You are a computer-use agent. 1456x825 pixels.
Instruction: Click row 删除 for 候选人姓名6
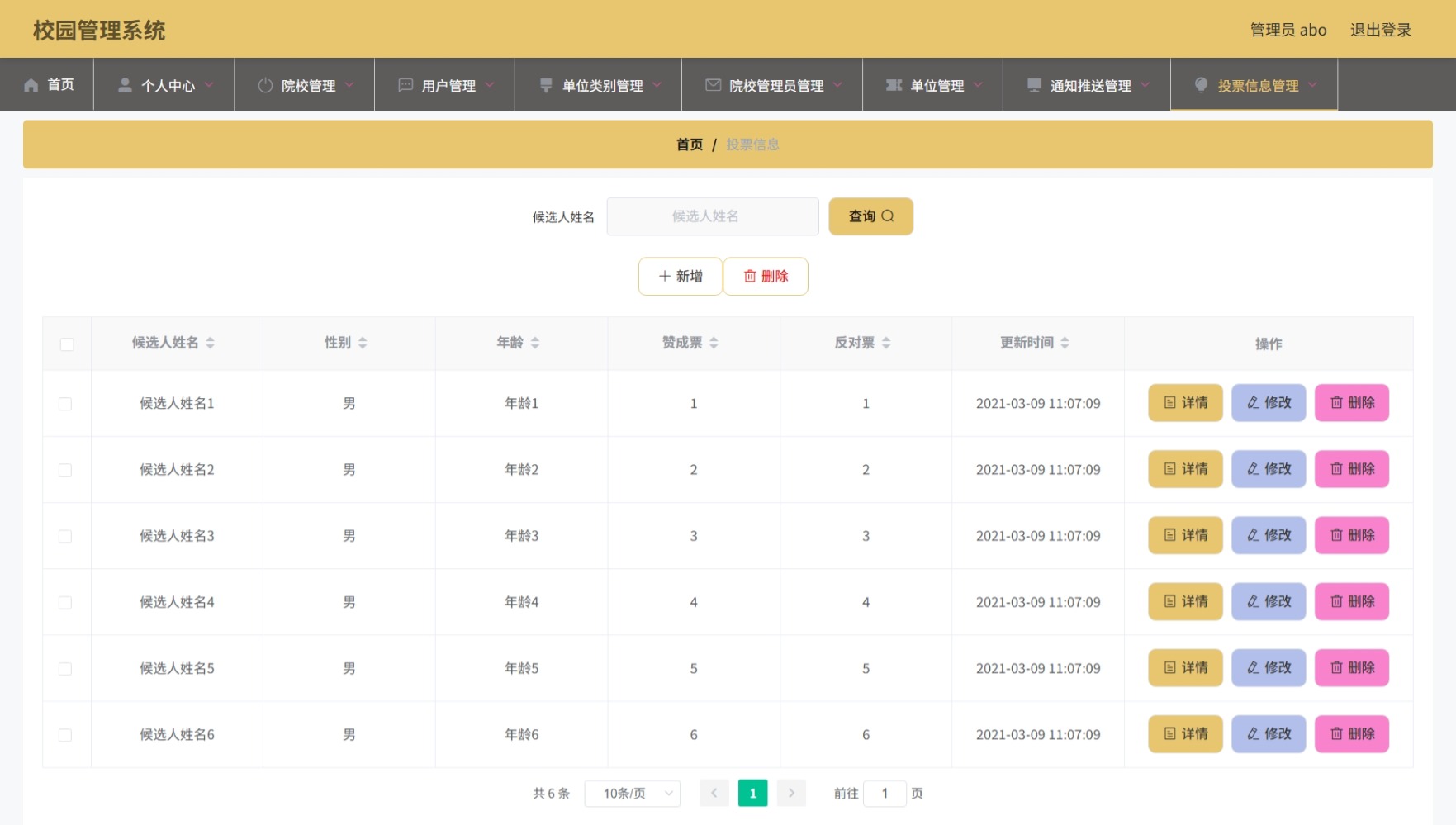(1352, 733)
